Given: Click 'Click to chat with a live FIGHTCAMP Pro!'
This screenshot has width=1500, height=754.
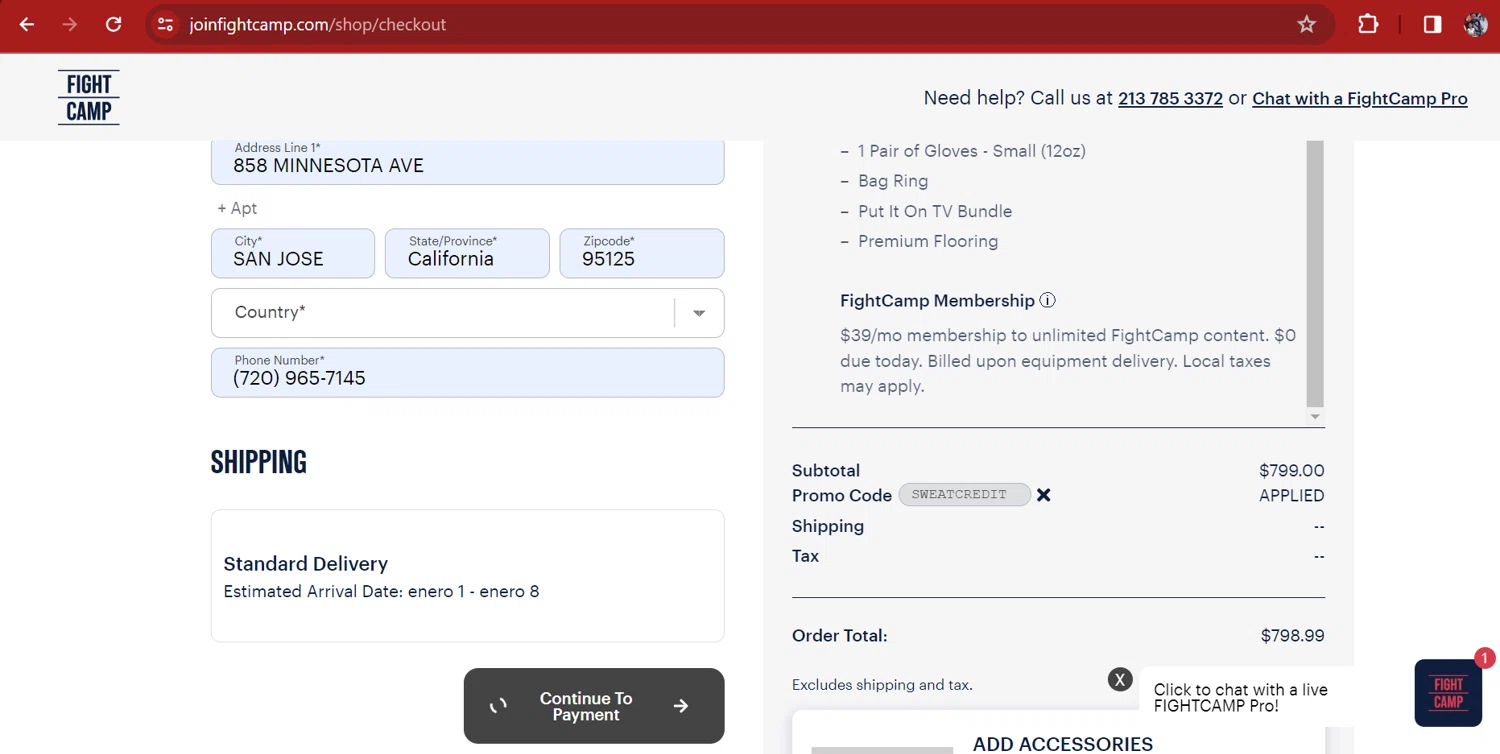Looking at the screenshot, I should click(x=1241, y=698).
